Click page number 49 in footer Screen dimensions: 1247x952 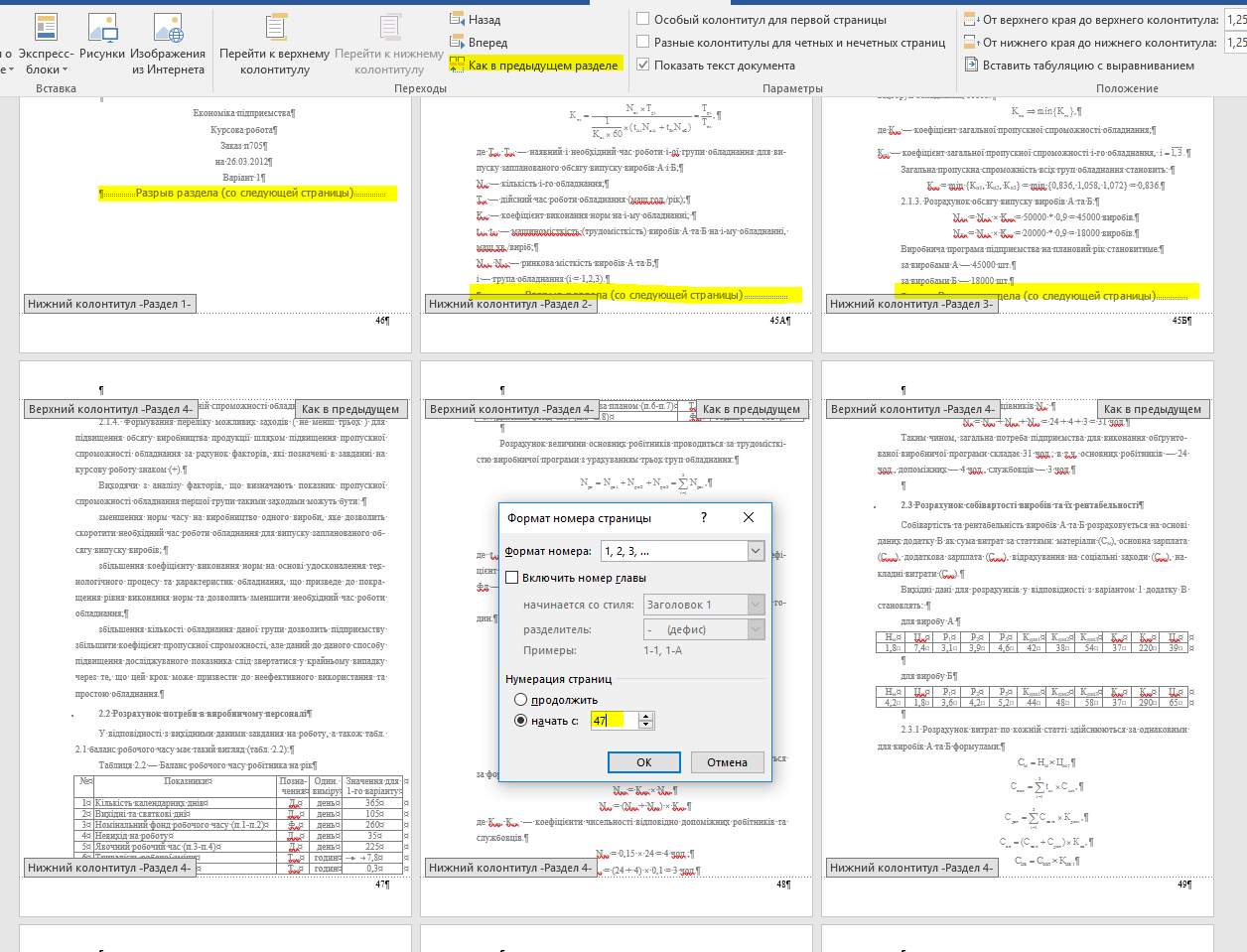pos(1184,884)
